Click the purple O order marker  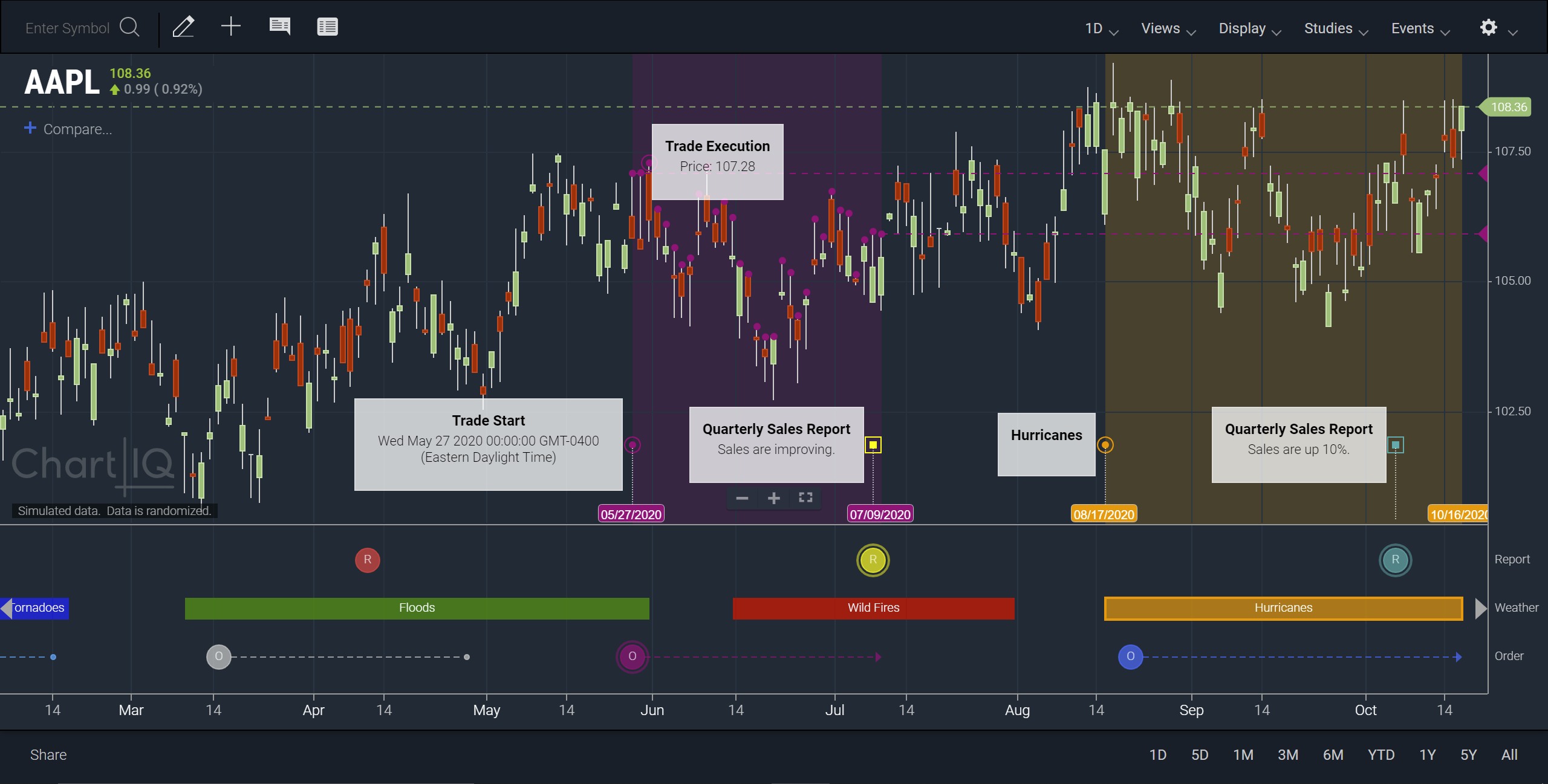point(633,656)
